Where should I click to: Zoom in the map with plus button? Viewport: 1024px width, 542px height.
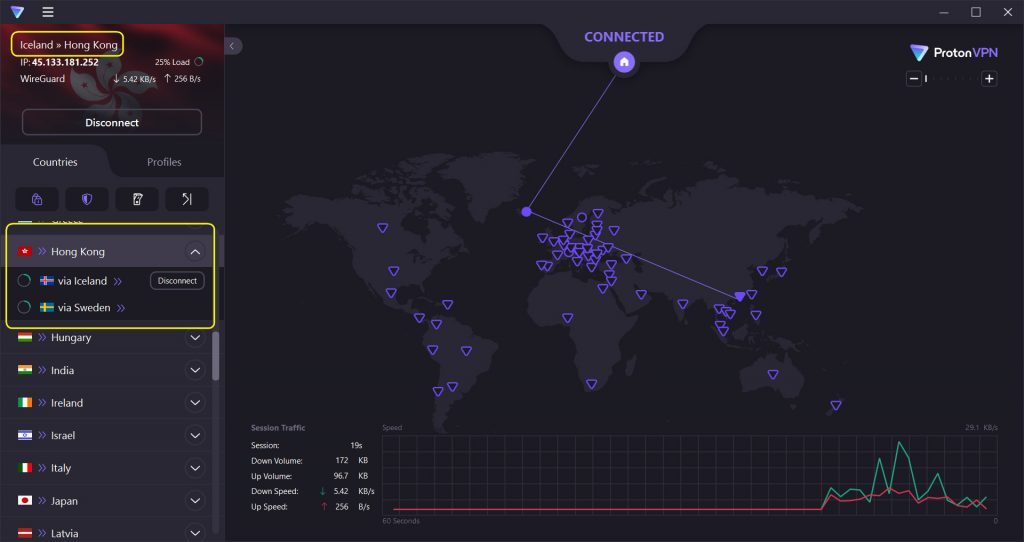(x=989, y=79)
